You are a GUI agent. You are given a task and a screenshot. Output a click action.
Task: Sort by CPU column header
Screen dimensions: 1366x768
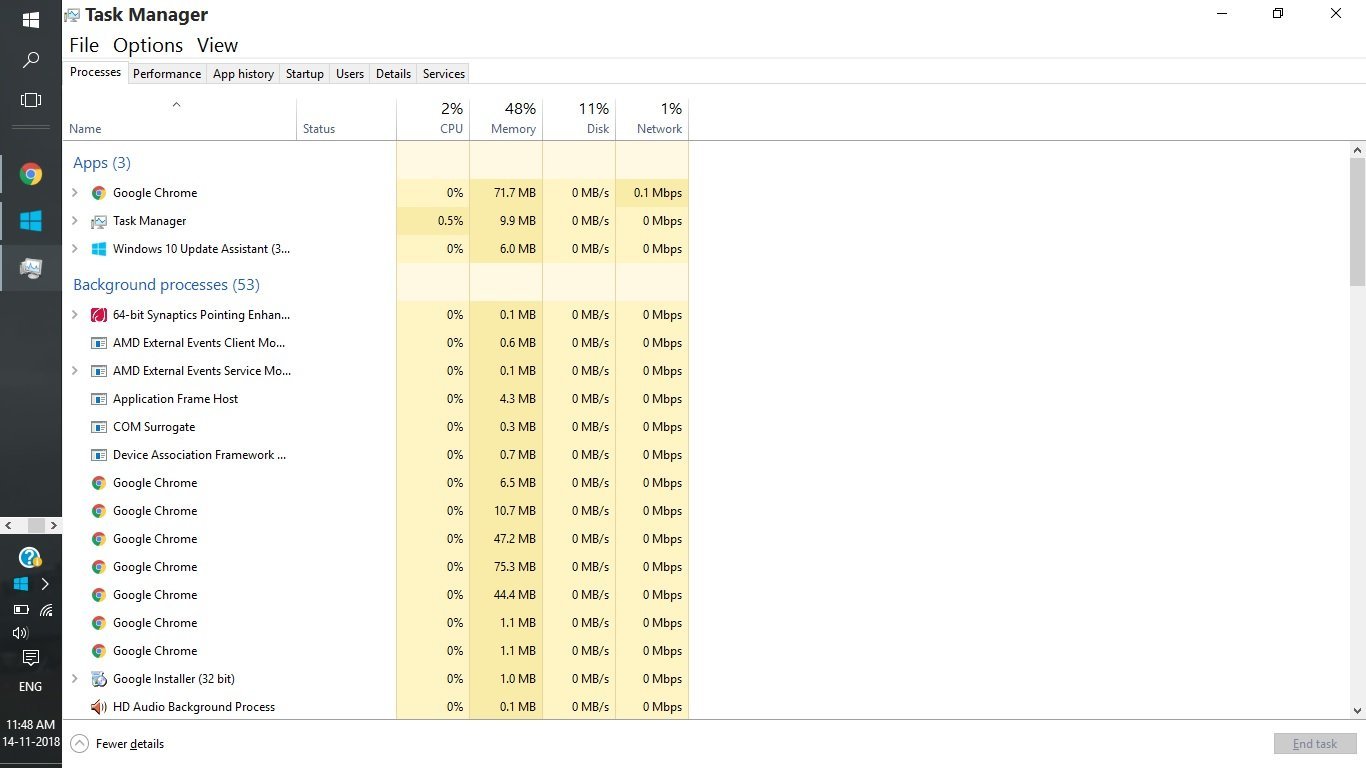(433, 118)
